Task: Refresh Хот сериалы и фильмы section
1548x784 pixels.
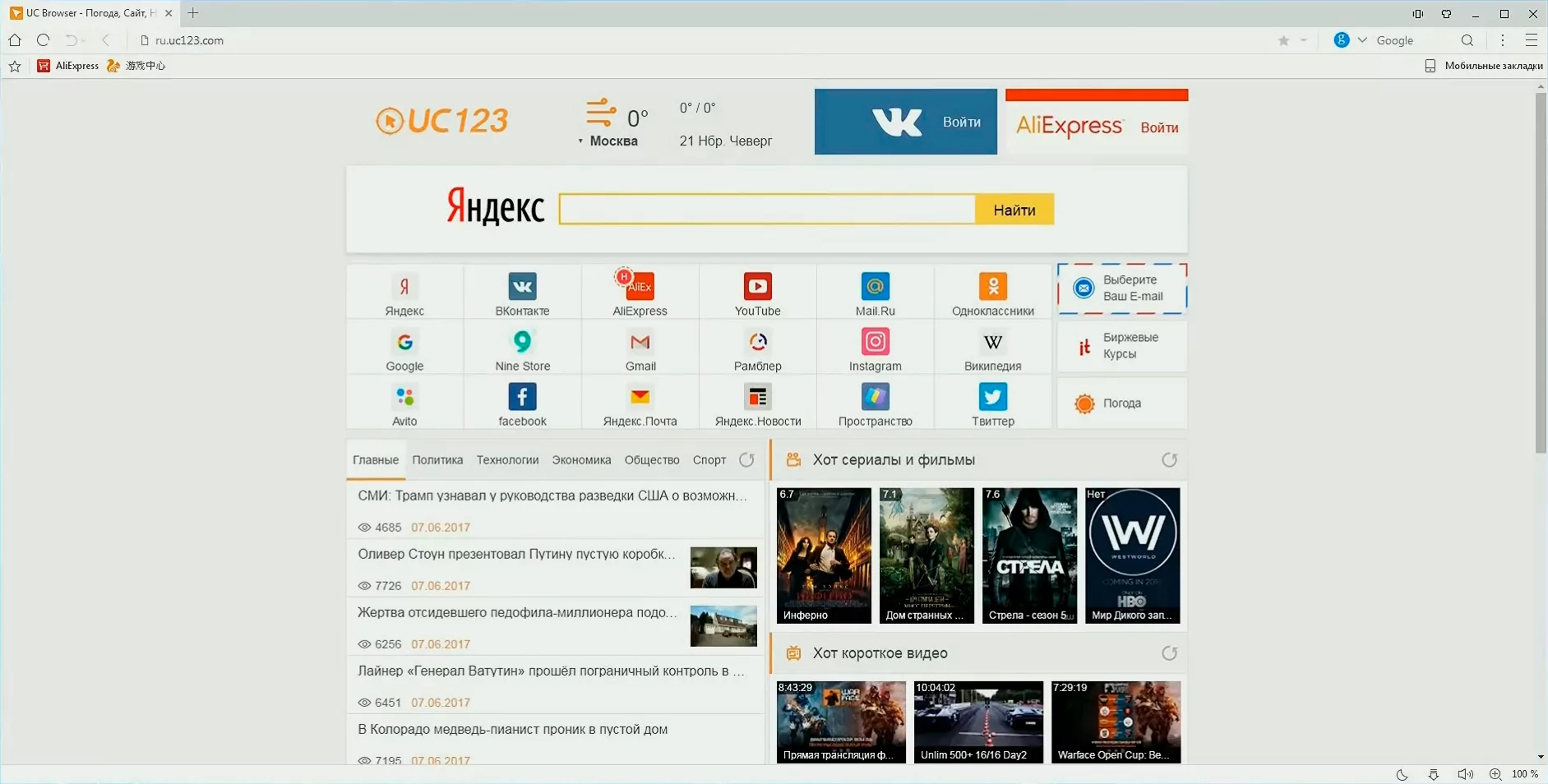Action: coord(1169,460)
